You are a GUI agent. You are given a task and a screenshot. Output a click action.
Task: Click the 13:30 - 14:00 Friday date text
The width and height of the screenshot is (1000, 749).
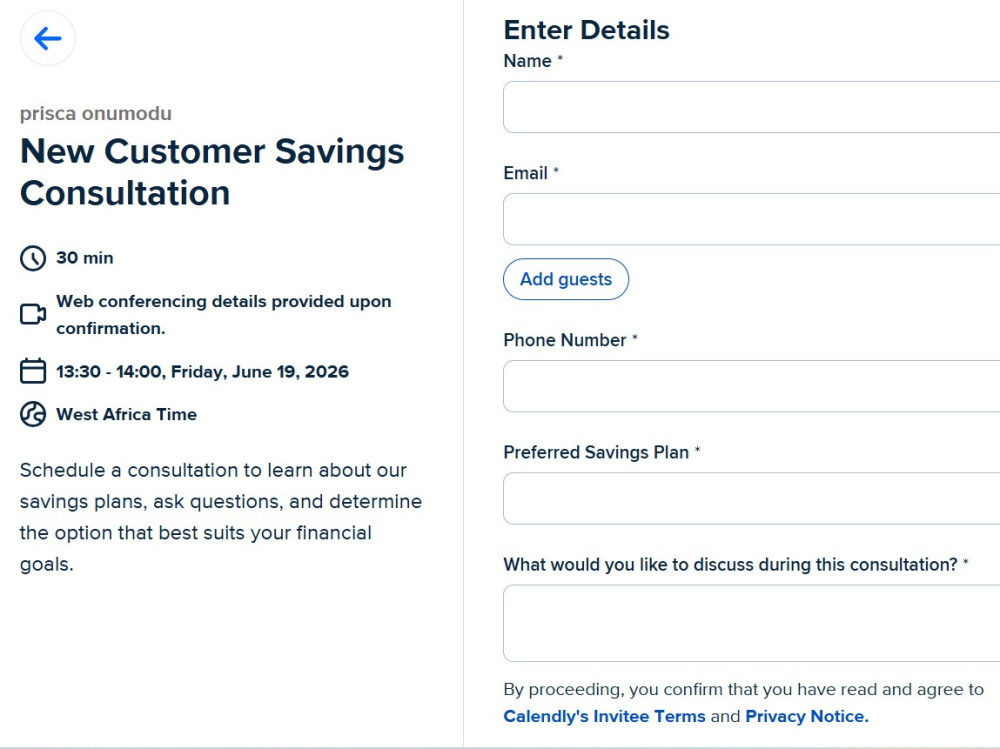202,371
